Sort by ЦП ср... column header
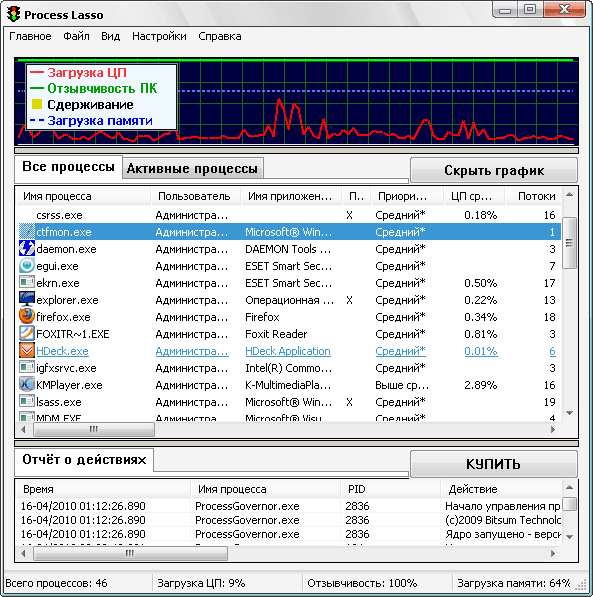 coord(474,196)
